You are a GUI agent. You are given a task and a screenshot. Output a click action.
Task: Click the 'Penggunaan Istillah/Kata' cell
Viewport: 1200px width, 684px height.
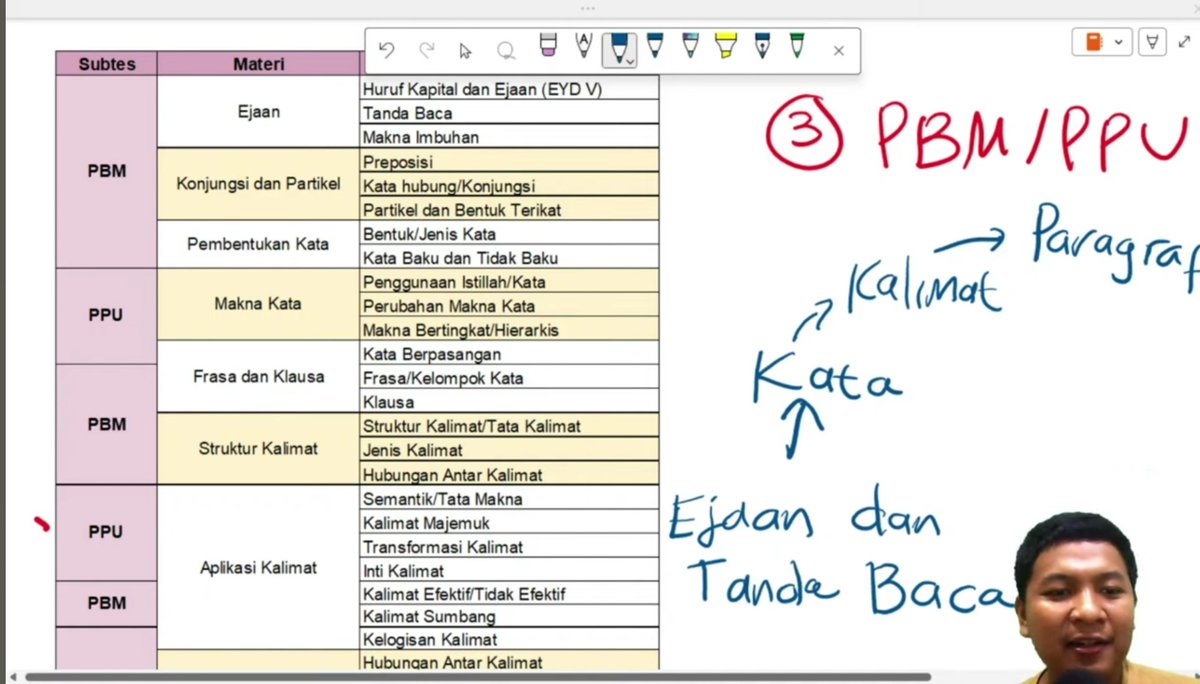509,281
